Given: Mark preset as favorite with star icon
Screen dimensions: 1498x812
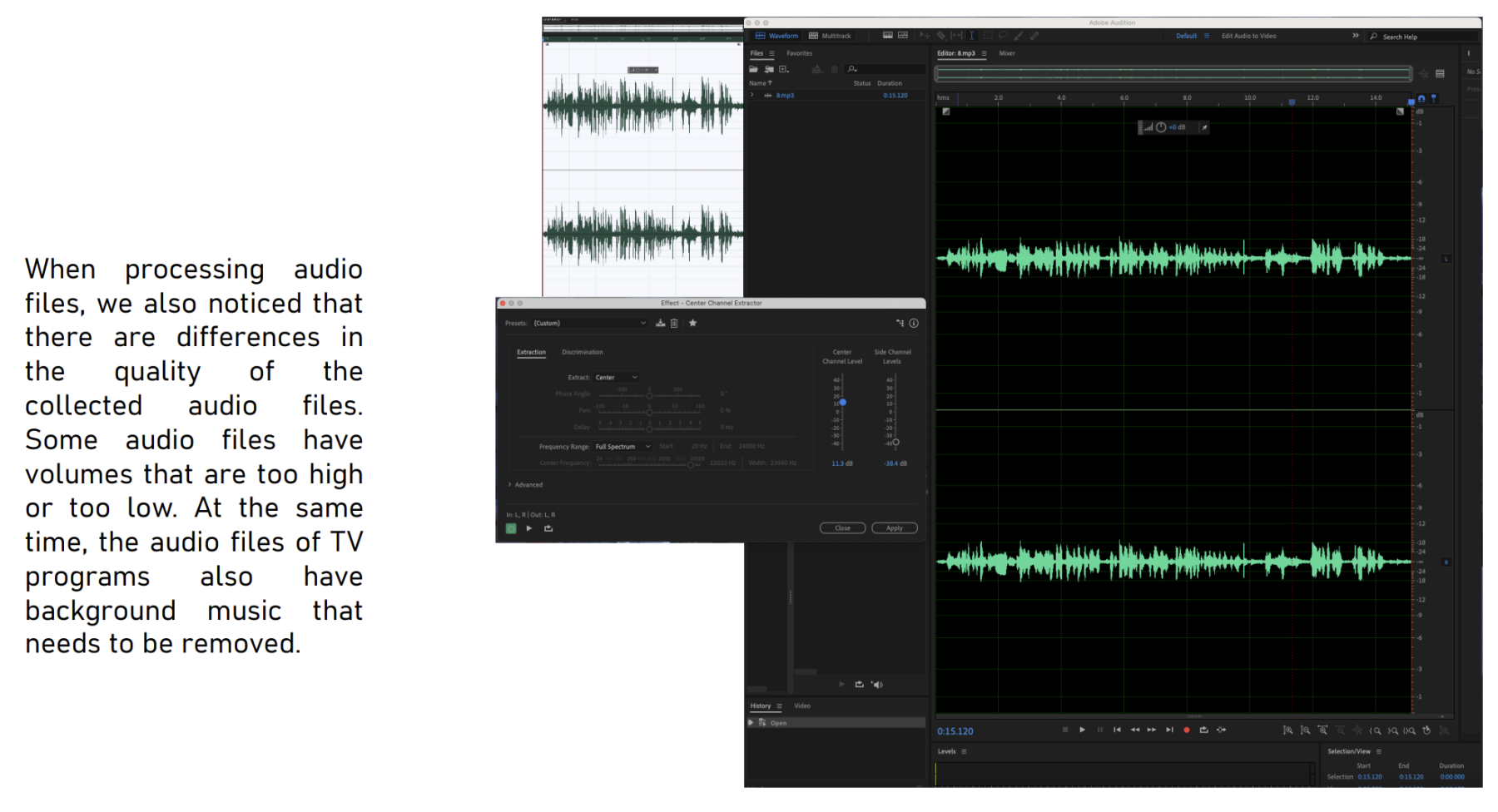Looking at the screenshot, I should 692,324.
